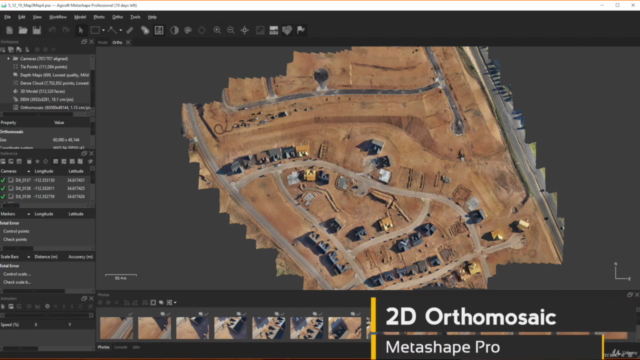Click the Show images toolbar icon

pos(260,30)
